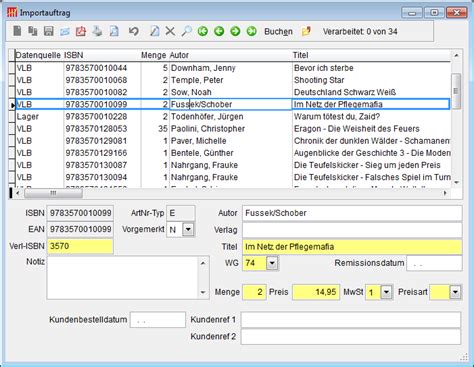Select row with Temple, Peter
474x367 pixels.
click(232, 80)
